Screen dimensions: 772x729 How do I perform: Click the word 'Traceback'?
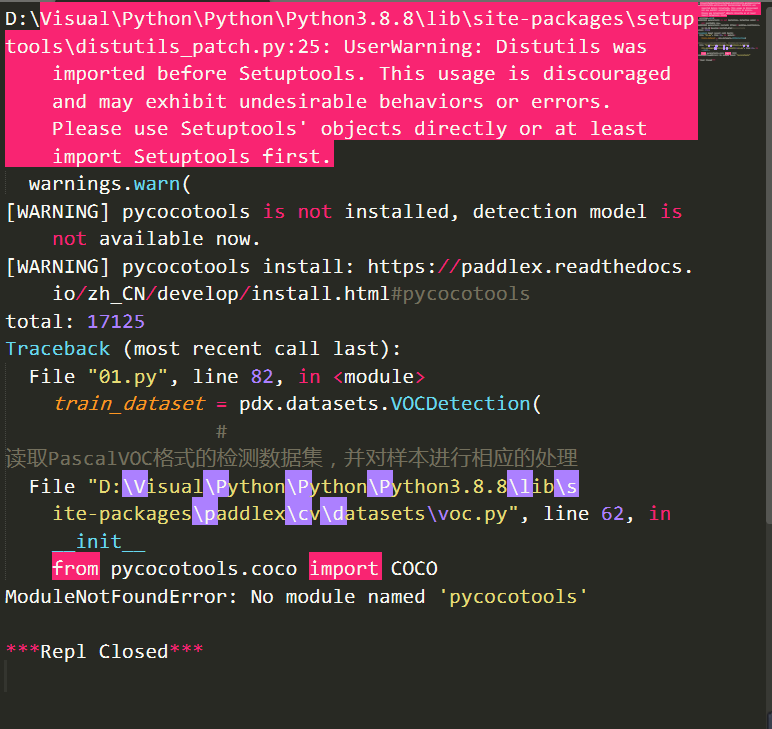[x=58, y=349]
